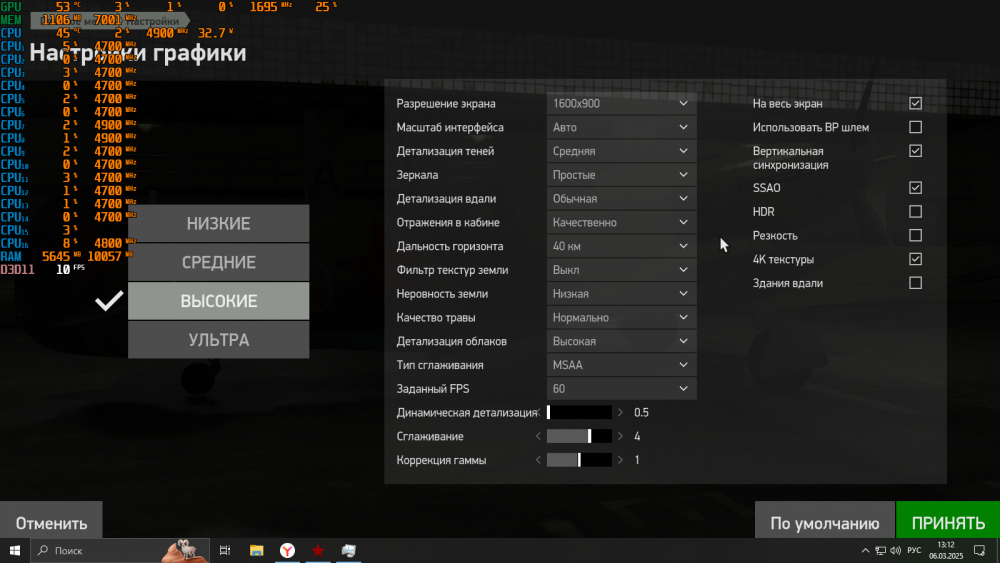
Task: Click the Настройки breadcrumb at top
Action: (152, 21)
